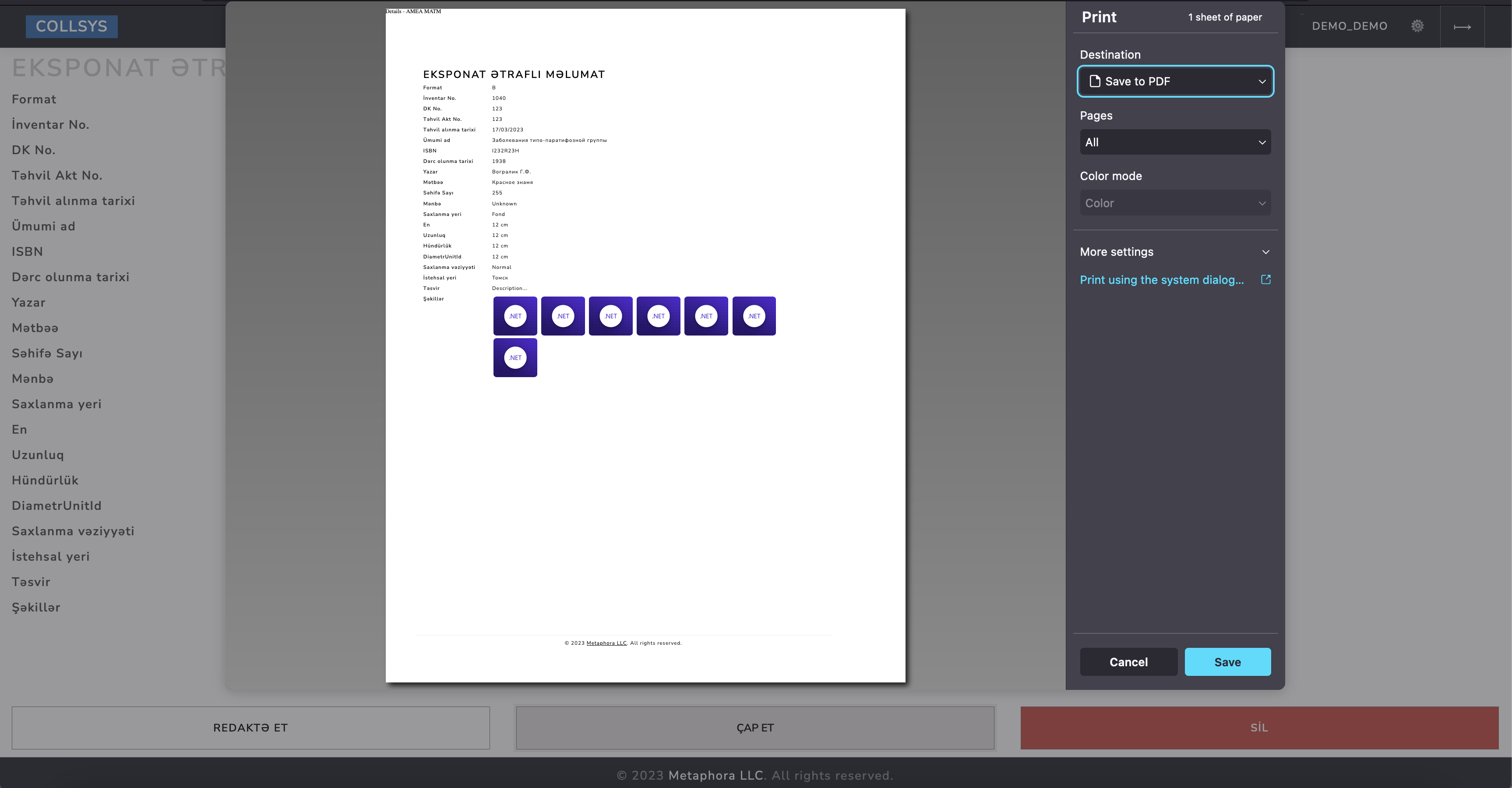Viewport: 1512px width, 788px height.
Task: Click the REDAKTƏ ET button
Action: (x=250, y=728)
